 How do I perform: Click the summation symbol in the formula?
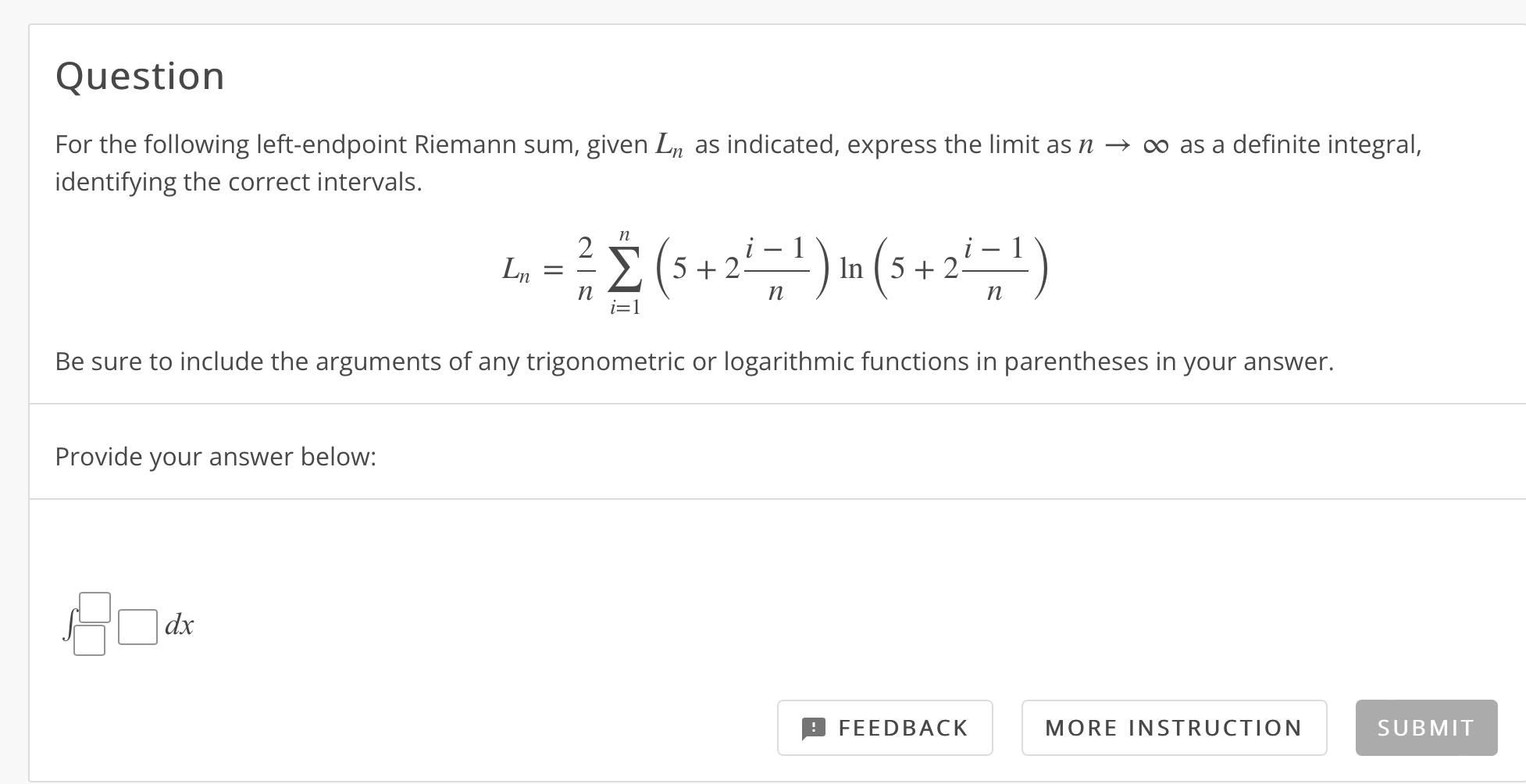622,269
